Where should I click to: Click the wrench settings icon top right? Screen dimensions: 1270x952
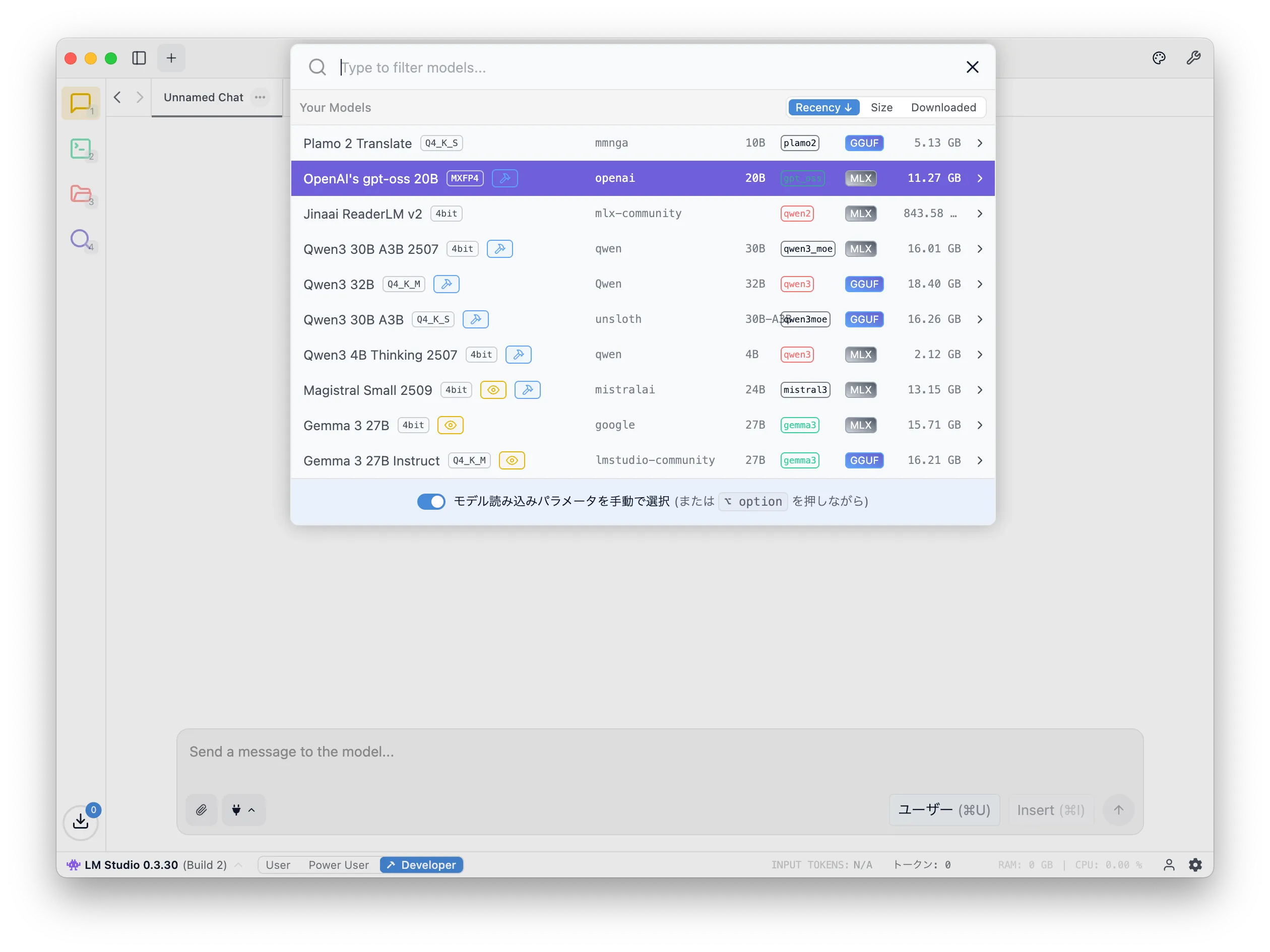(1193, 58)
